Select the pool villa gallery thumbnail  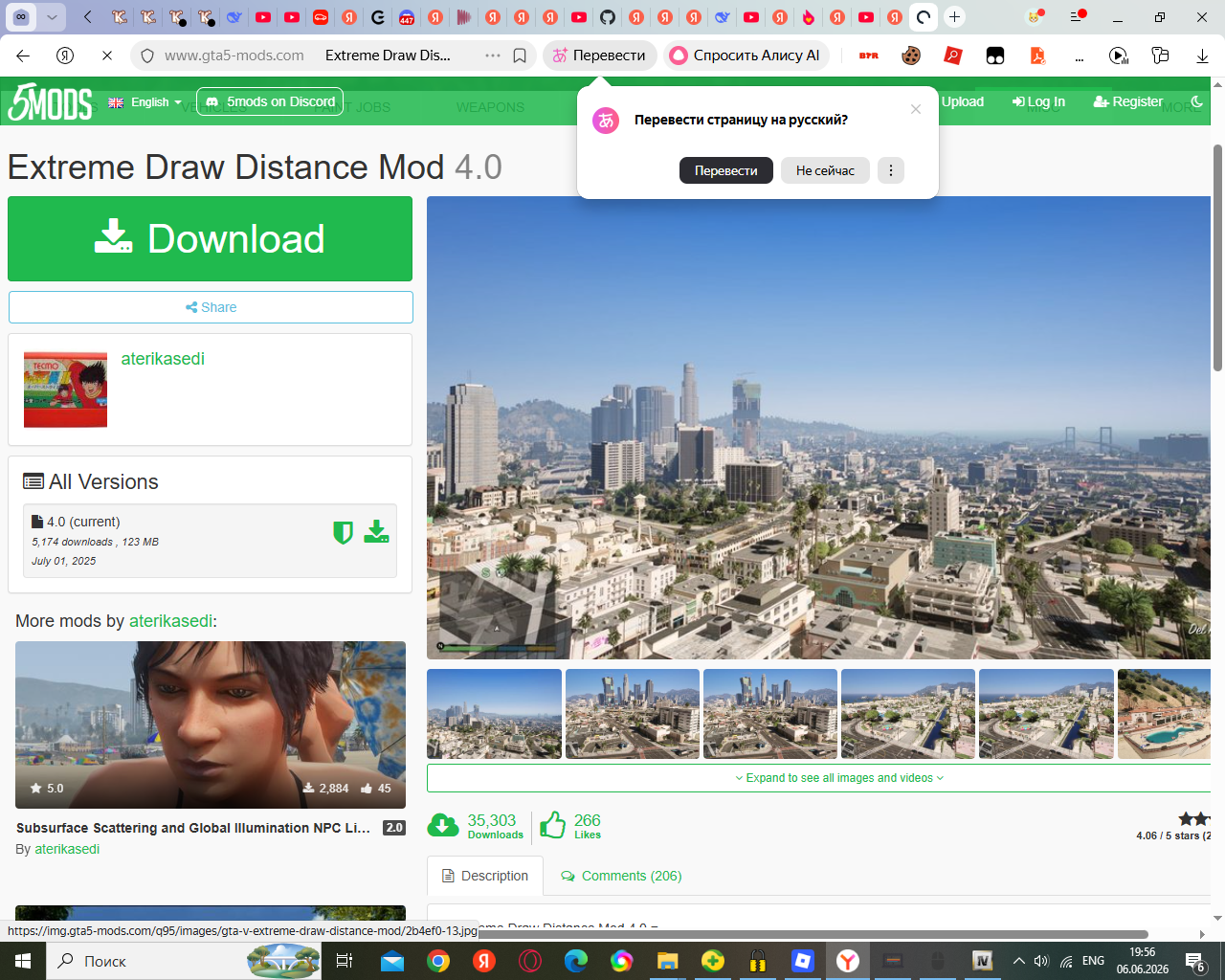tap(1164, 714)
